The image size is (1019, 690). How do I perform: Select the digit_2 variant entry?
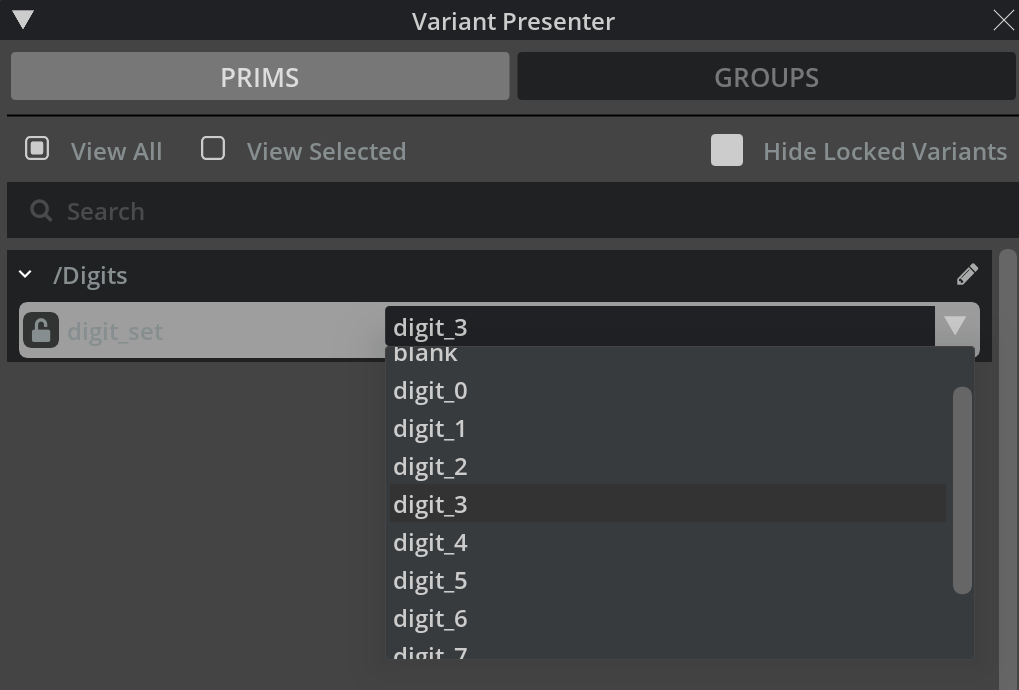(430, 467)
